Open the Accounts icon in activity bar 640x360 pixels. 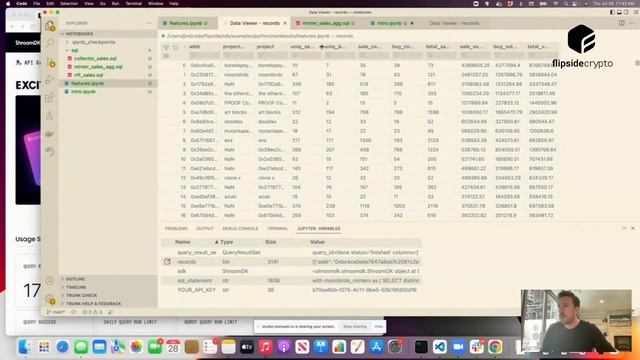pyautogui.click(x=50, y=281)
